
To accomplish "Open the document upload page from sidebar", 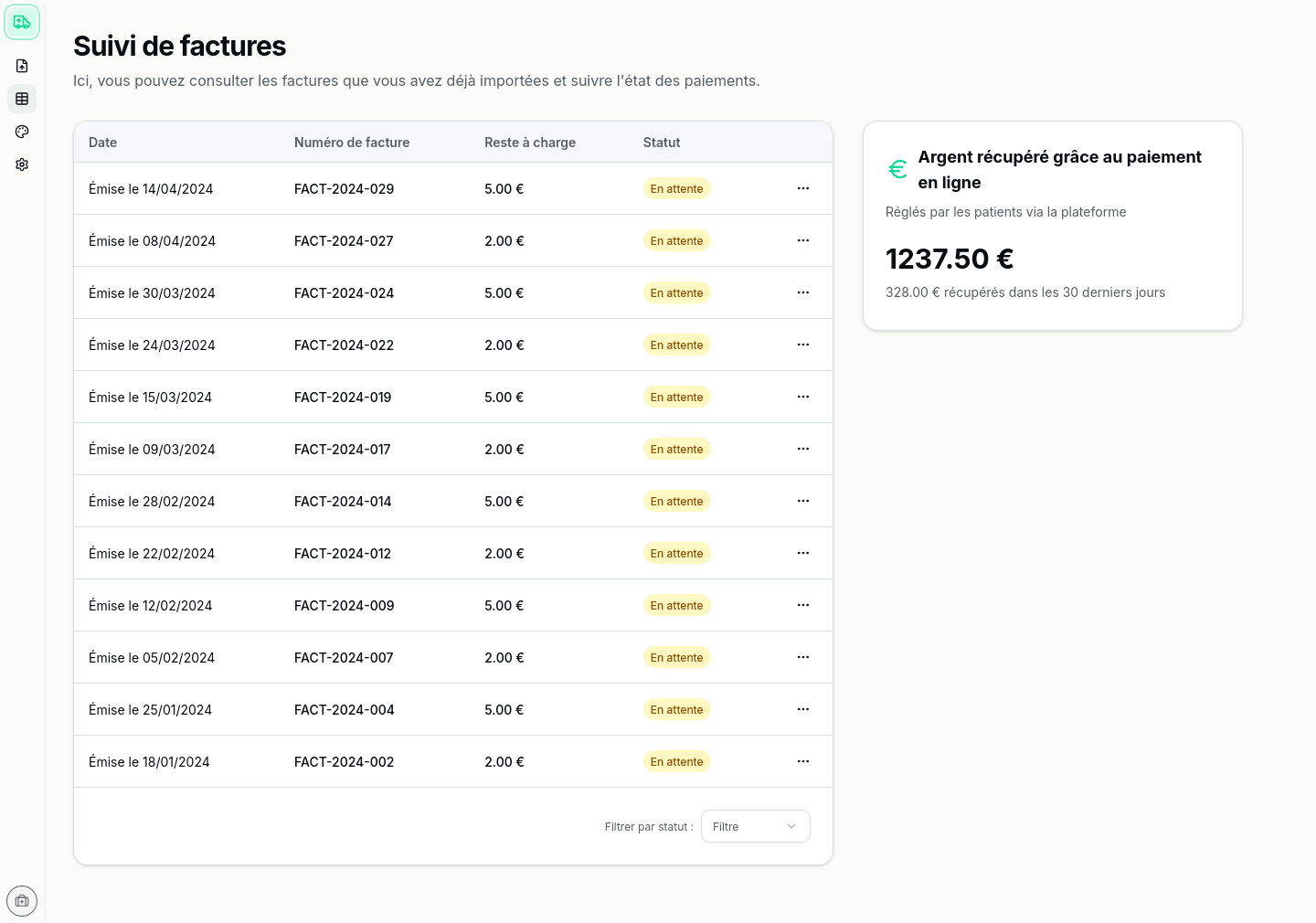I will click(x=22, y=66).
